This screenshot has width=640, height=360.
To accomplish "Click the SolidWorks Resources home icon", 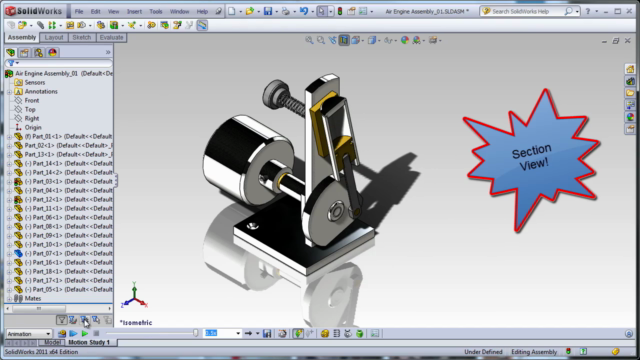I will [630, 69].
